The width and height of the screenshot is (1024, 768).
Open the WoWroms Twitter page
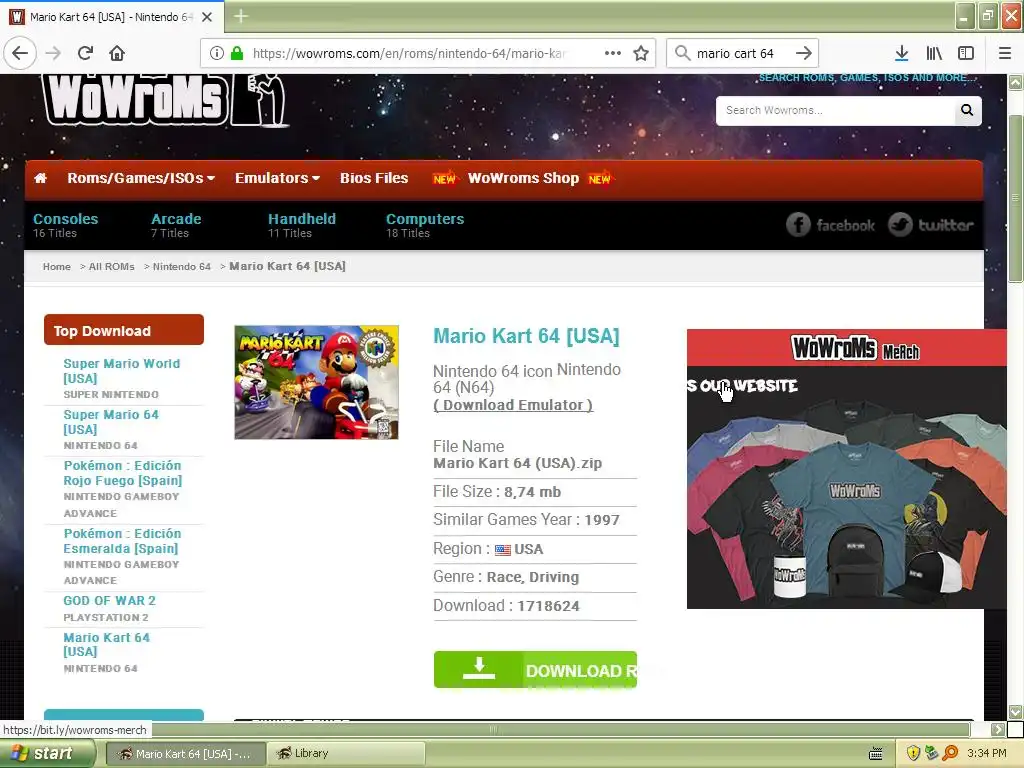pyautogui.click(x=931, y=225)
